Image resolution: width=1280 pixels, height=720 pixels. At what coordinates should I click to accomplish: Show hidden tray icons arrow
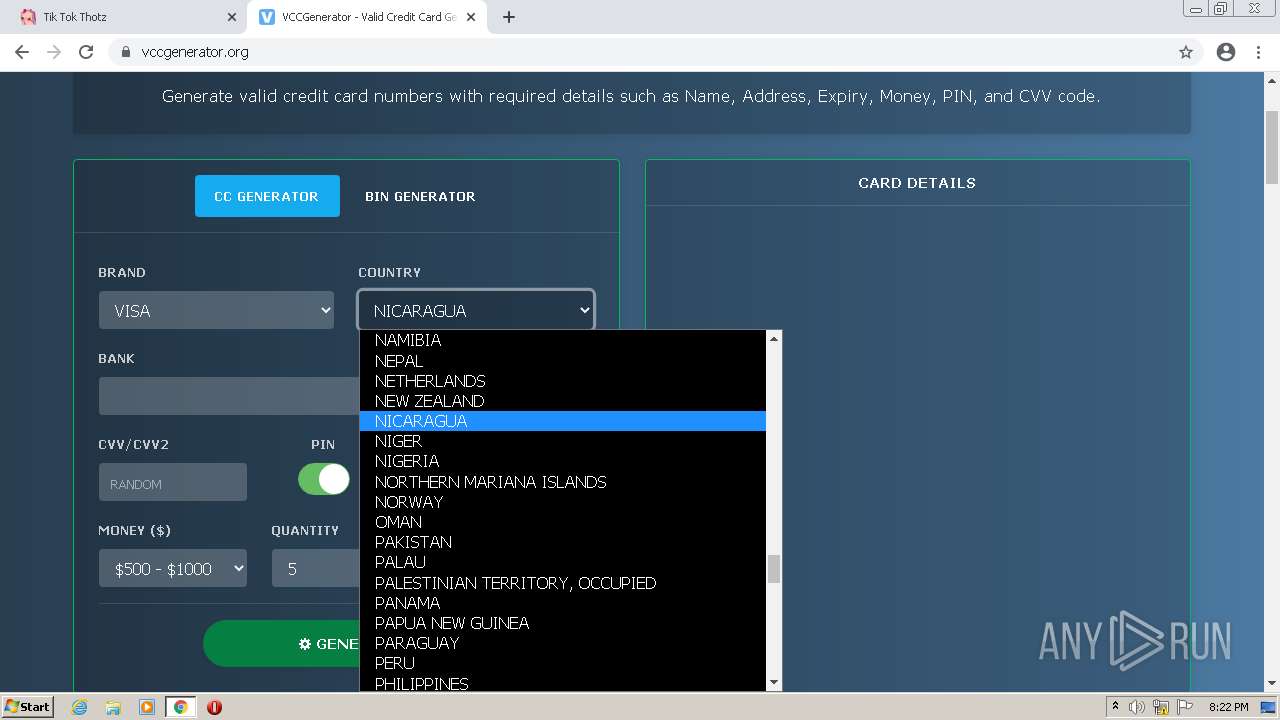(x=1114, y=707)
